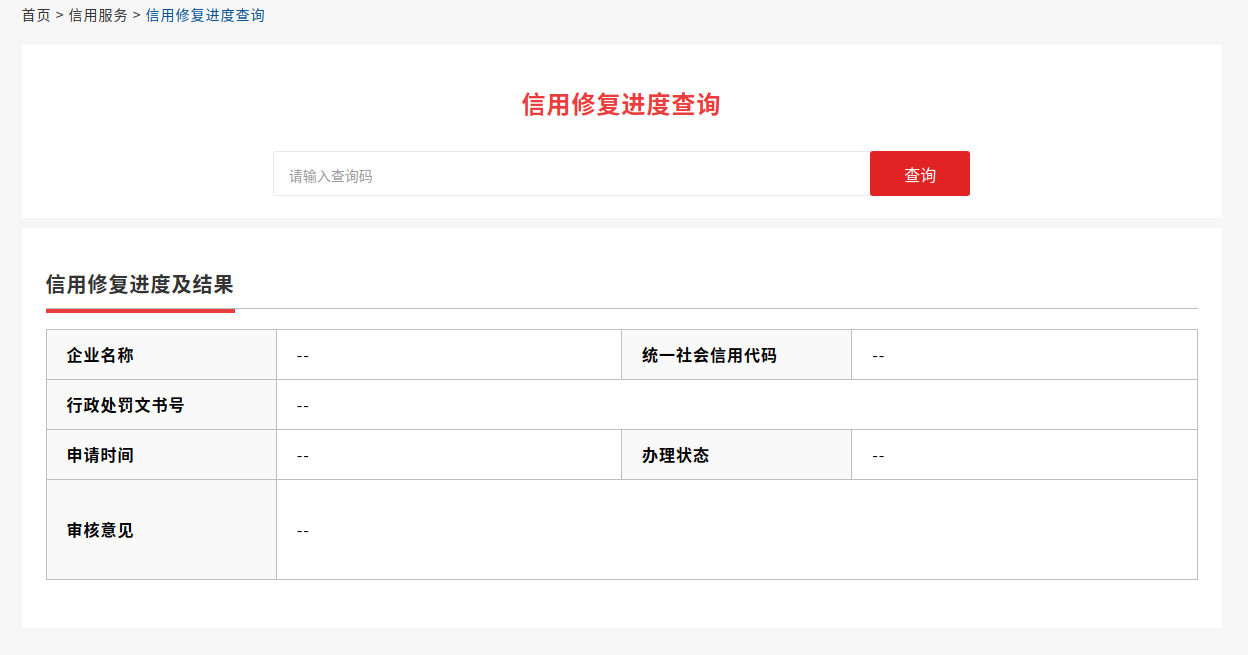Click the 行政处罚文书号 label cell
Viewport: 1248px width, 655px height.
click(x=161, y=405)
